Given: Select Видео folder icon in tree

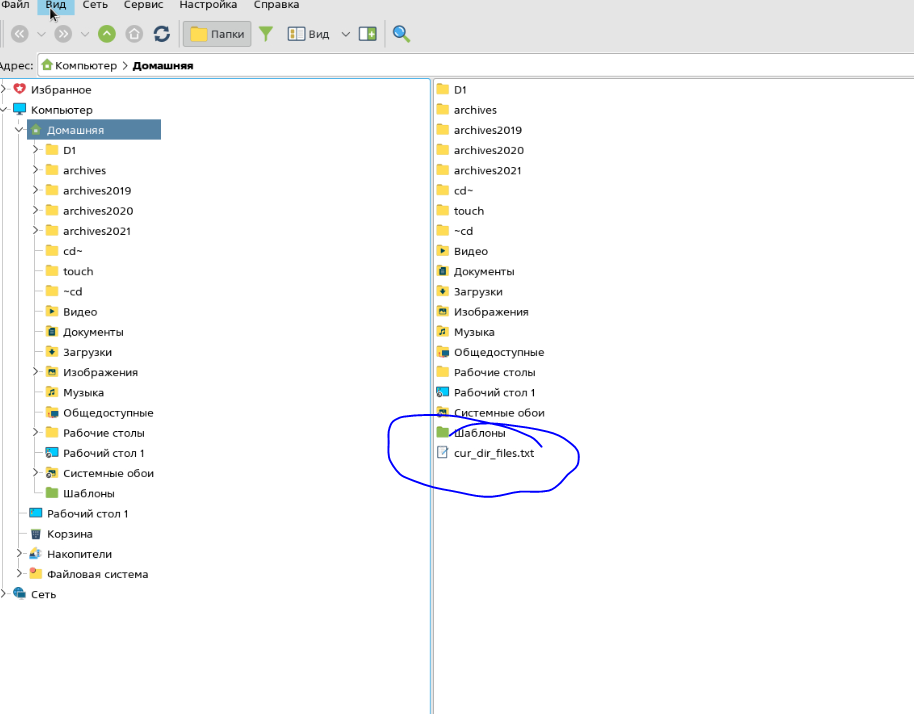Looking at the screenshot, I should pyautogui.click(x=52, y=311).
